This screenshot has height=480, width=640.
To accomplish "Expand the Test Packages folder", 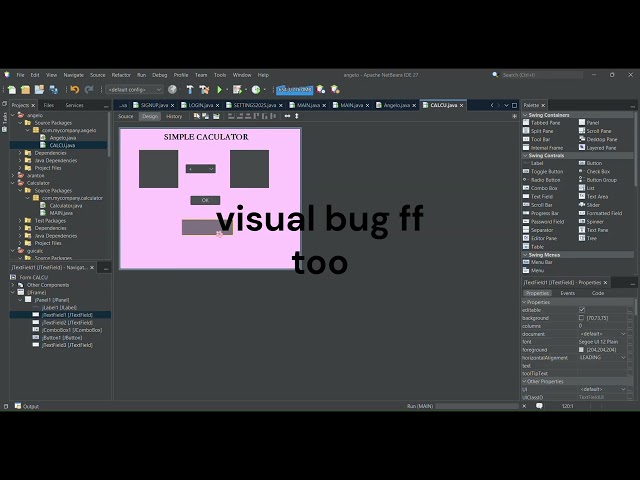I will 20,221.
